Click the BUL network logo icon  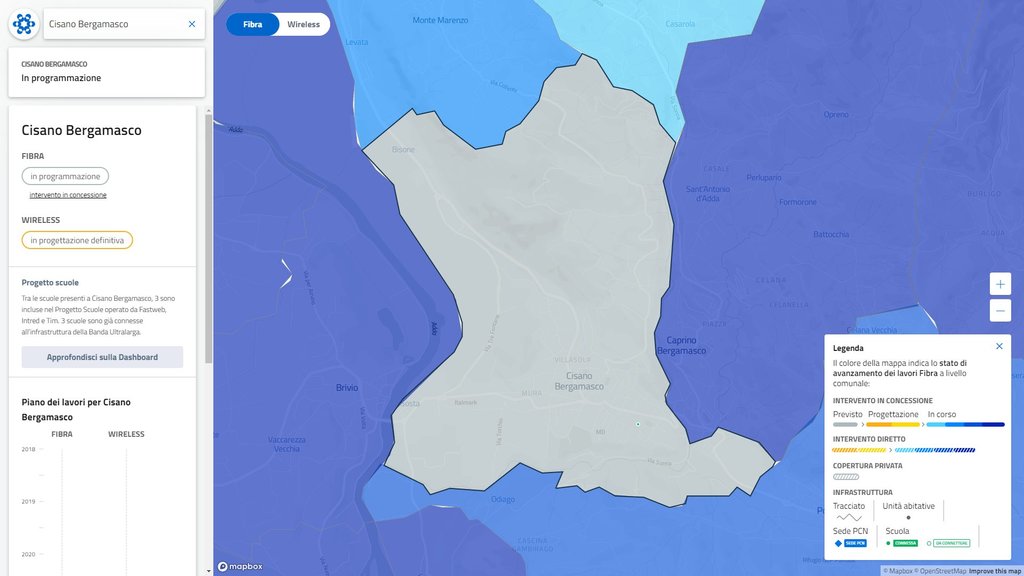click(x=25, y=24)
